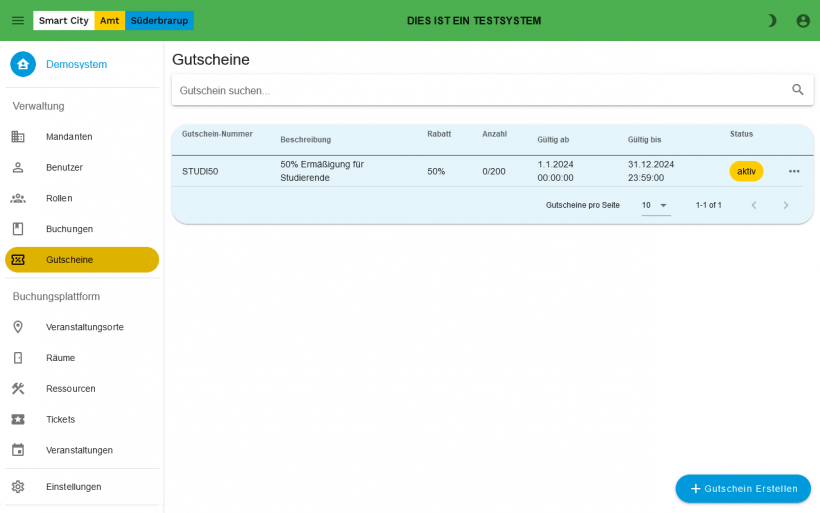Click the Einstellungen gear icon
The image size is (820, 513).
(18, 487)
